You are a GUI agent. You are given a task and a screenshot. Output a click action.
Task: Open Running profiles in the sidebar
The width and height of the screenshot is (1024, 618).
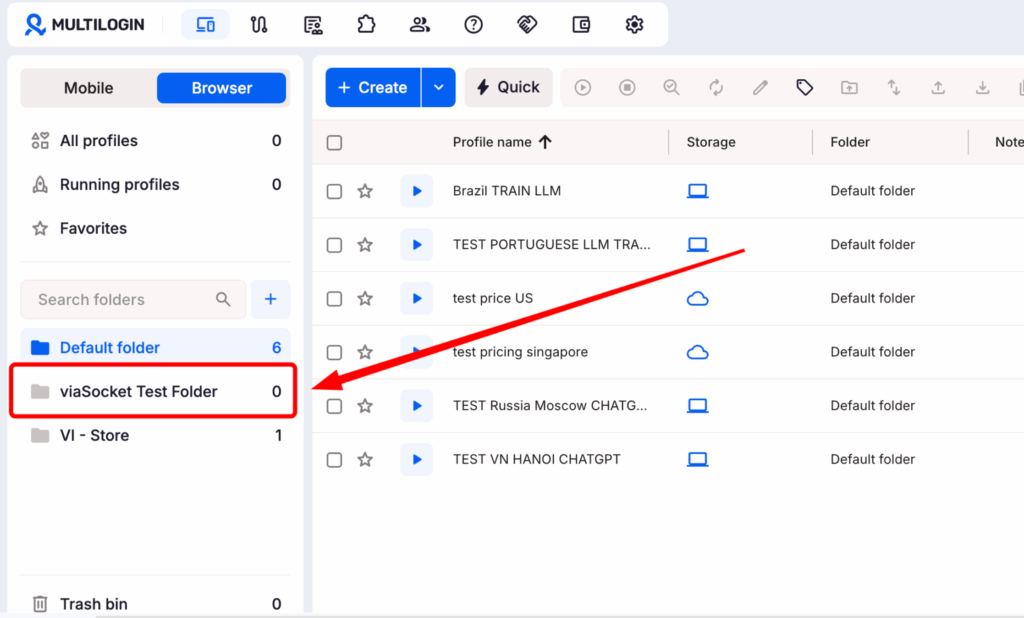(x=155, y=184)
